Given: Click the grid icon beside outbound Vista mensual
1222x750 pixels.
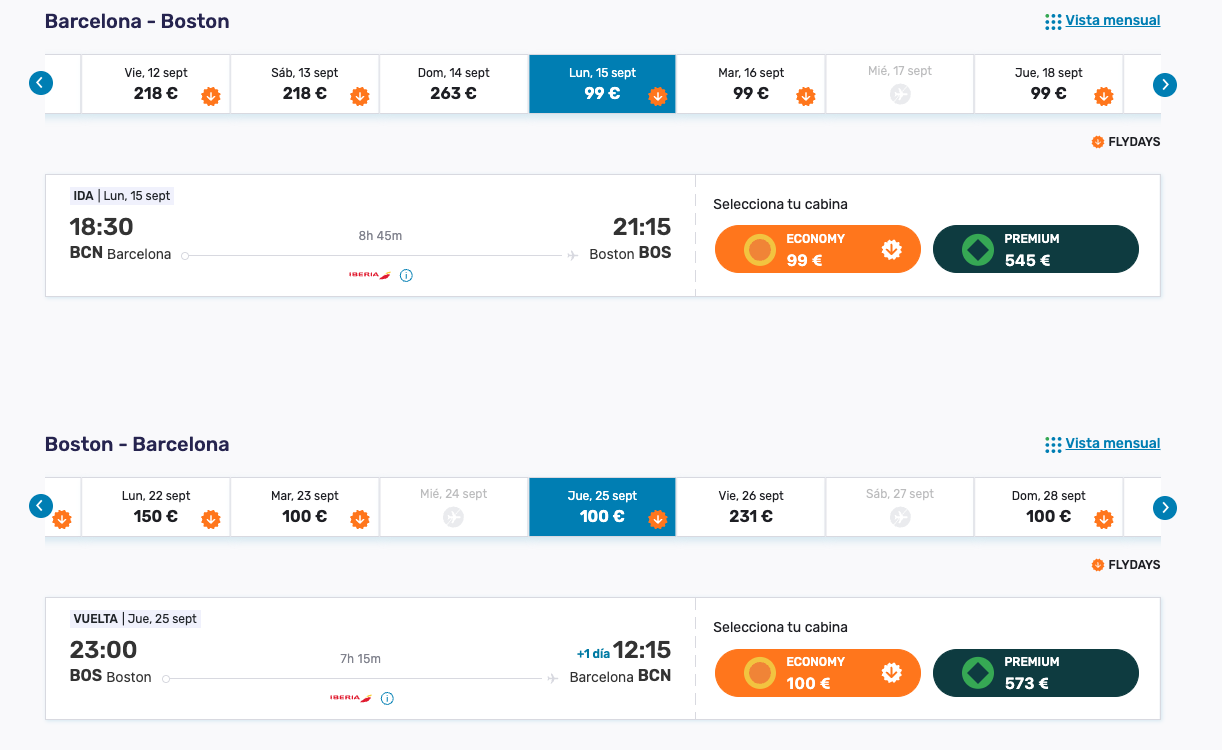Looking at the screenshot, I should 1053,22.
